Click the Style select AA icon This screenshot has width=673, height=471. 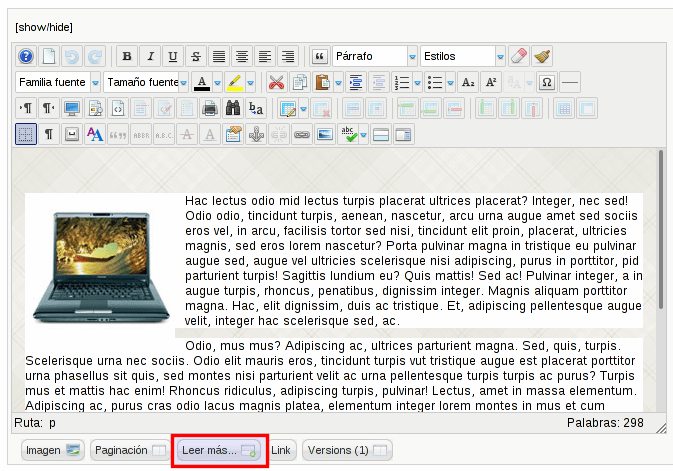point(95,134)
